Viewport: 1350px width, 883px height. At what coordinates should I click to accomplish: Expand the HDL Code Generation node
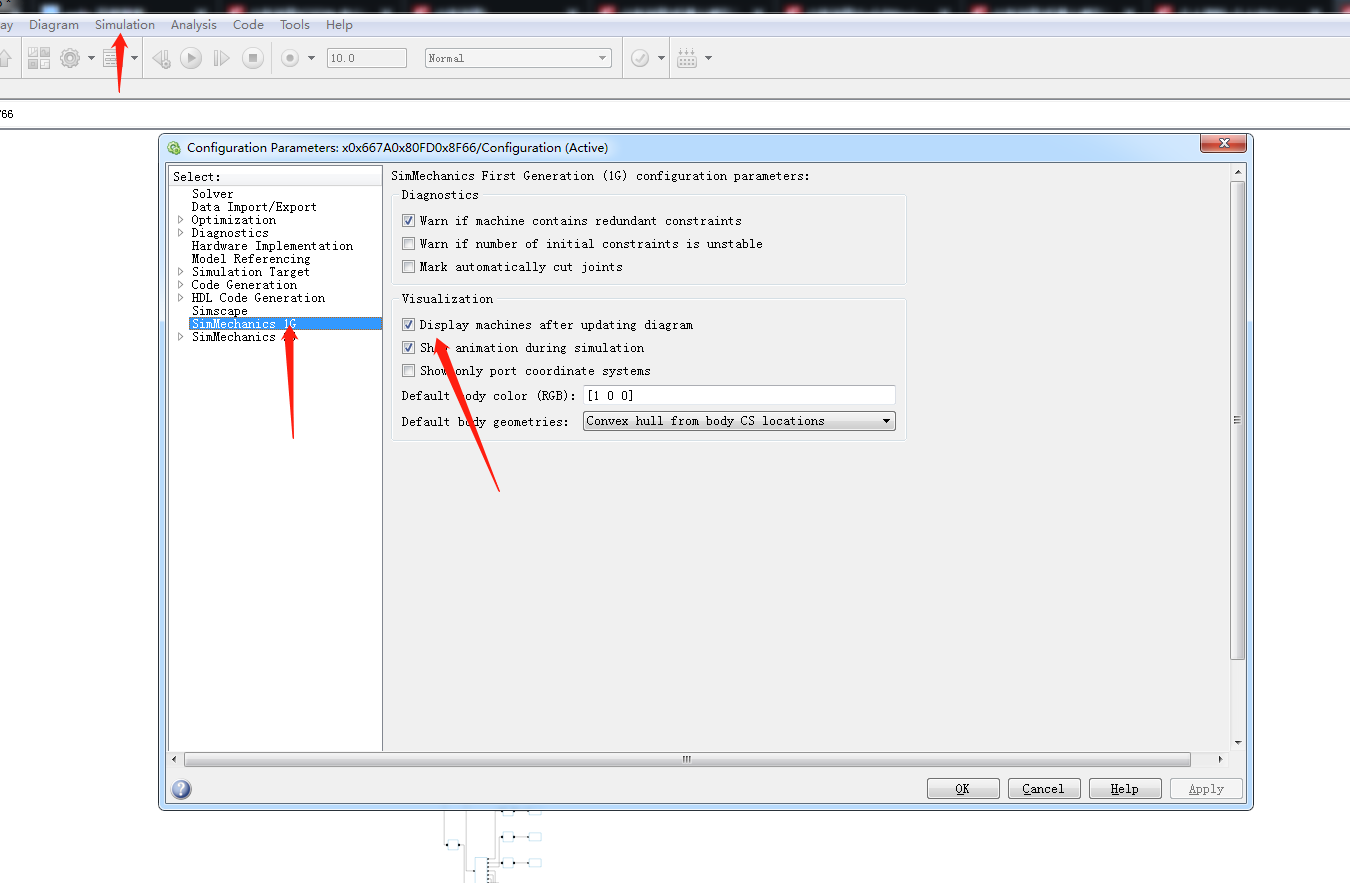coord(181,298)
